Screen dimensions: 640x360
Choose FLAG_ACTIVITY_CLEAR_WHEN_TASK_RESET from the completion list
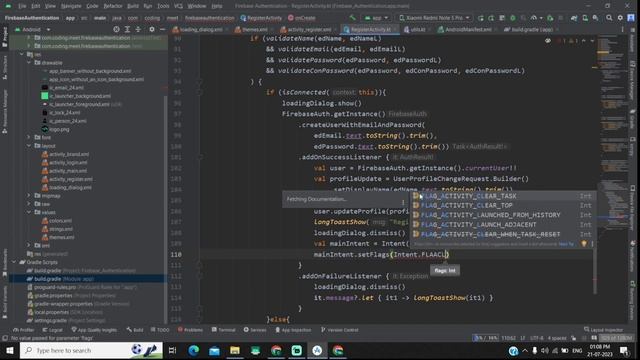[x=502, y=234]
